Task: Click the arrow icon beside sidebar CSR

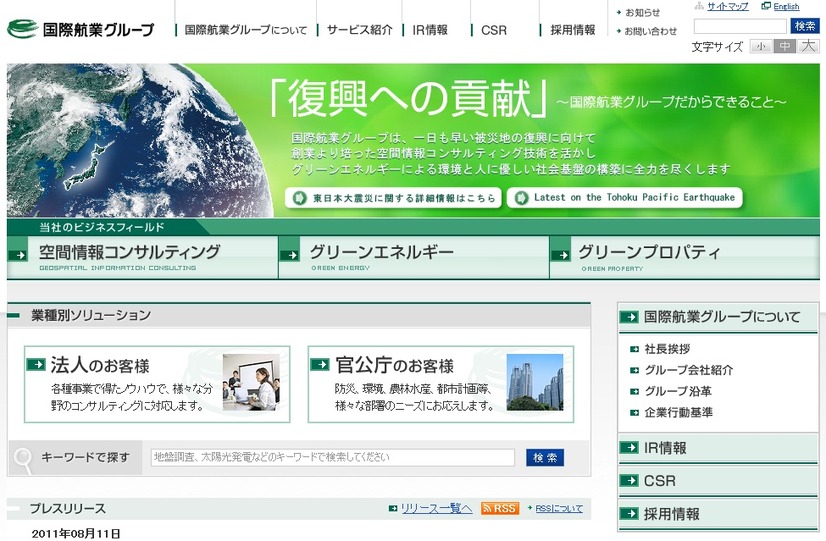Action: tap(629, 480)
